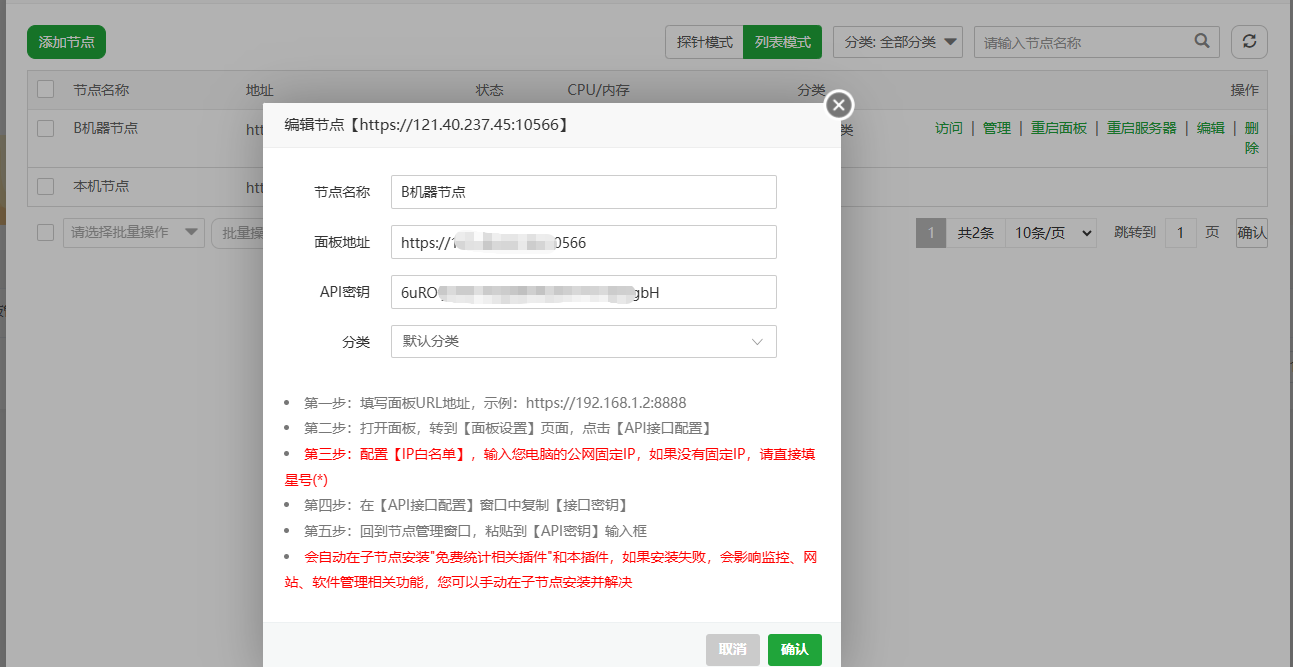Switch to 探针模式 view
This screenshot has width=1293, height=667.
[704, 42]
